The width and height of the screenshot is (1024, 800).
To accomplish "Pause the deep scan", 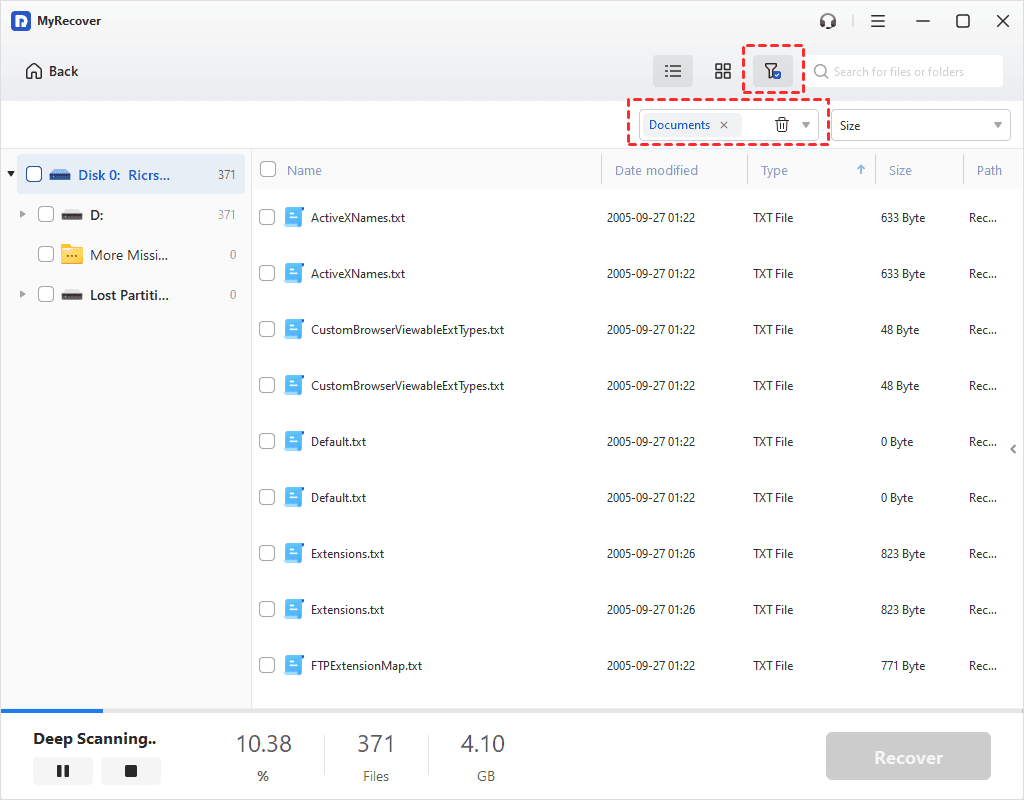I will point(62,770).
